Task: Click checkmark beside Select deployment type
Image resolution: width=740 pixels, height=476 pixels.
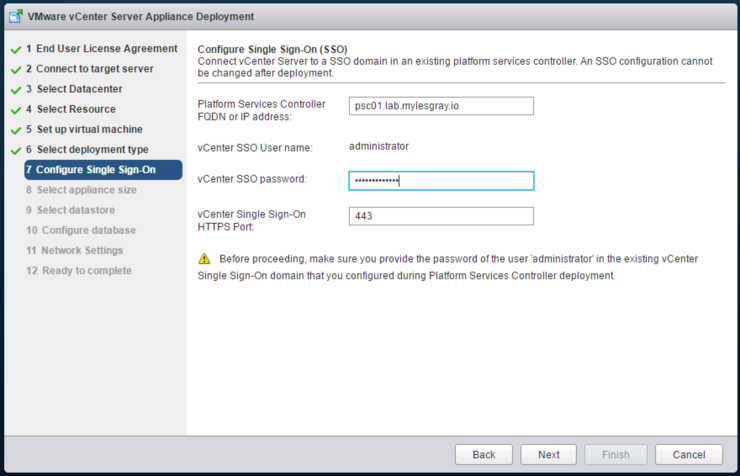Action: coord(16,150)
